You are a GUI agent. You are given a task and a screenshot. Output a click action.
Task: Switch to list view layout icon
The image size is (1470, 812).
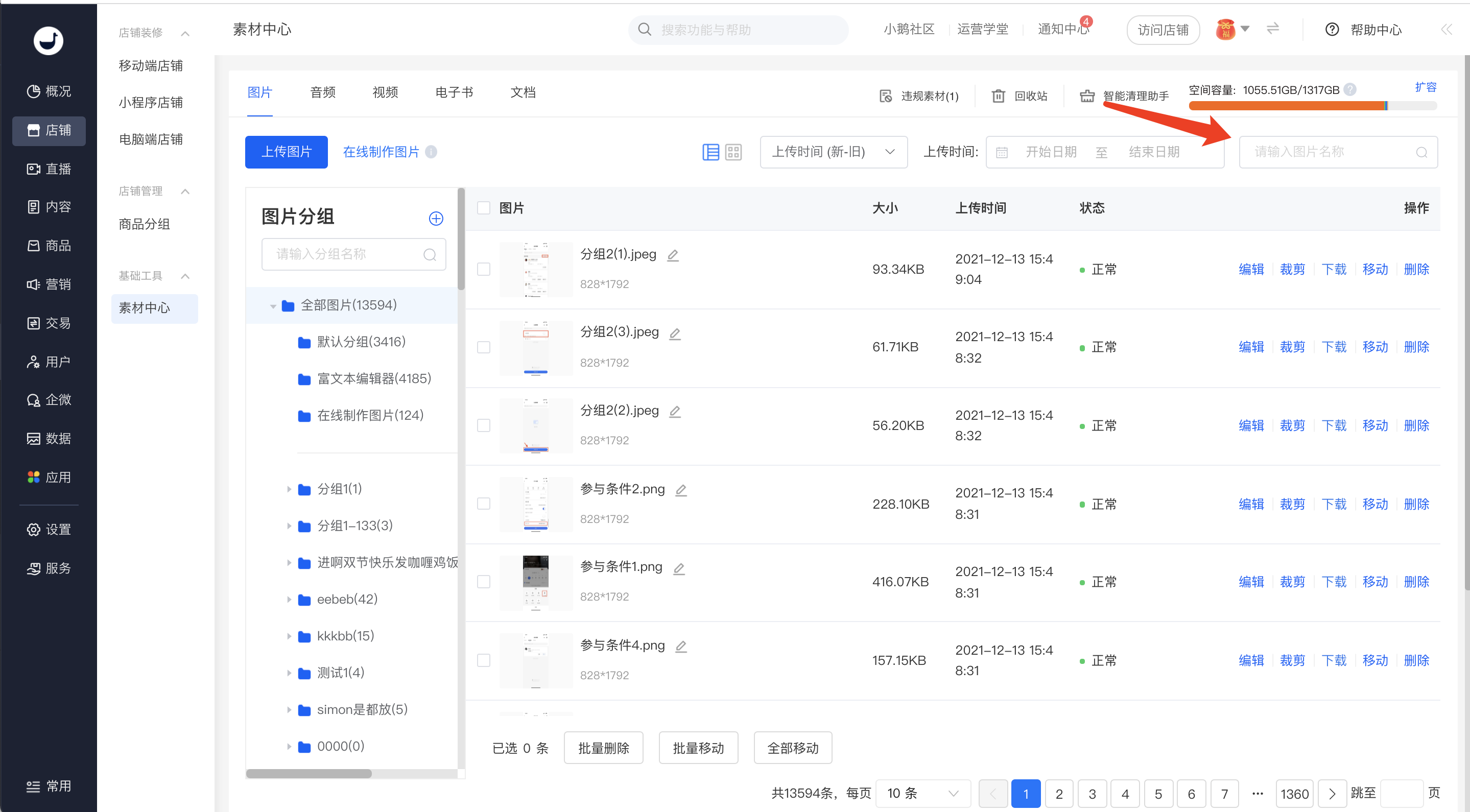[x=710, y=152]
